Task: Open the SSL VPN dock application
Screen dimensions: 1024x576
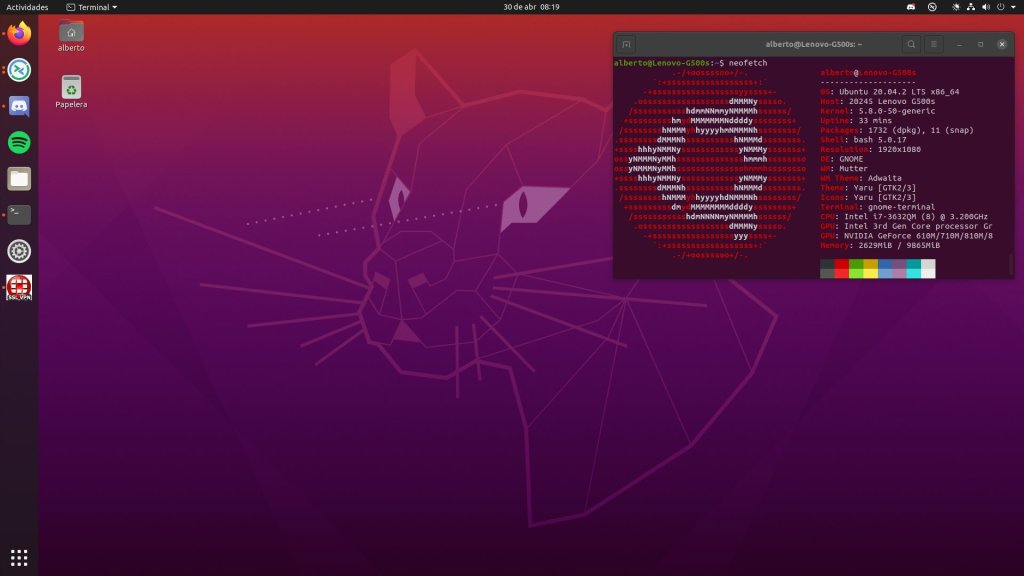Action: (x=20, y=287)
